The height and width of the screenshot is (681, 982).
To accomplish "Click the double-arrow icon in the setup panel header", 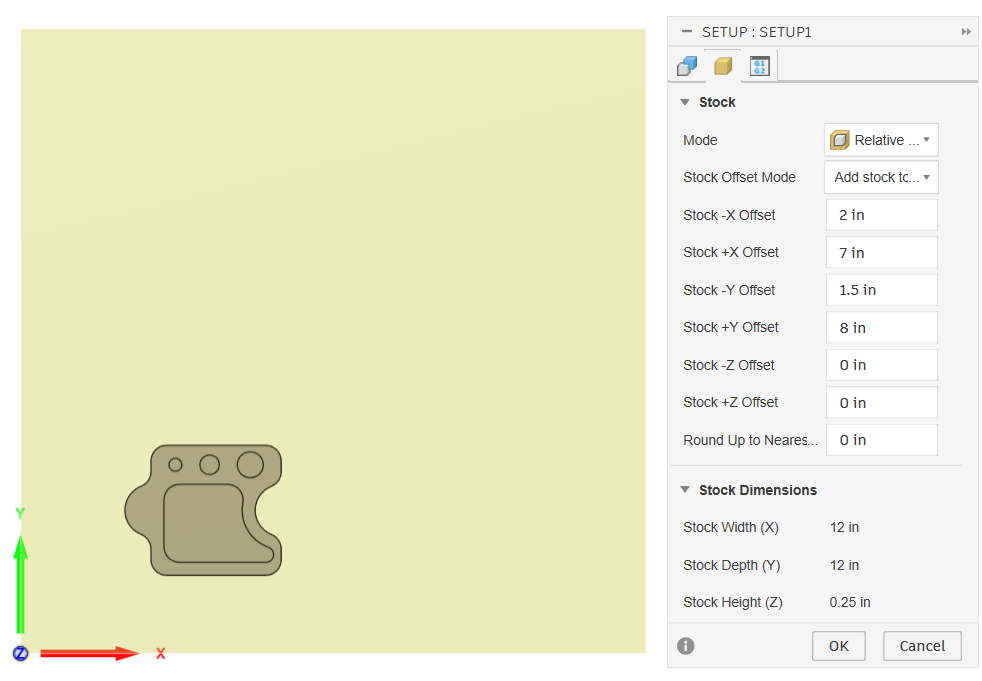I will (966, 32).
